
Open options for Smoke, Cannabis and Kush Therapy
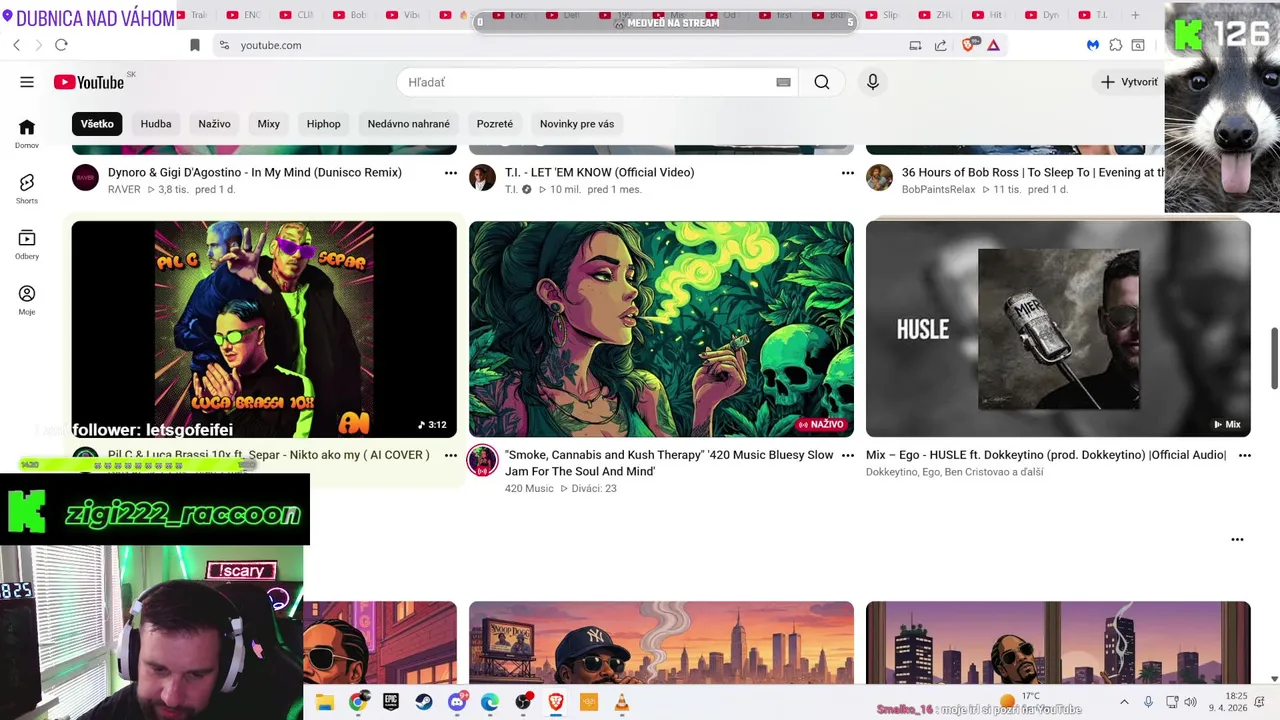pos(848,455)
